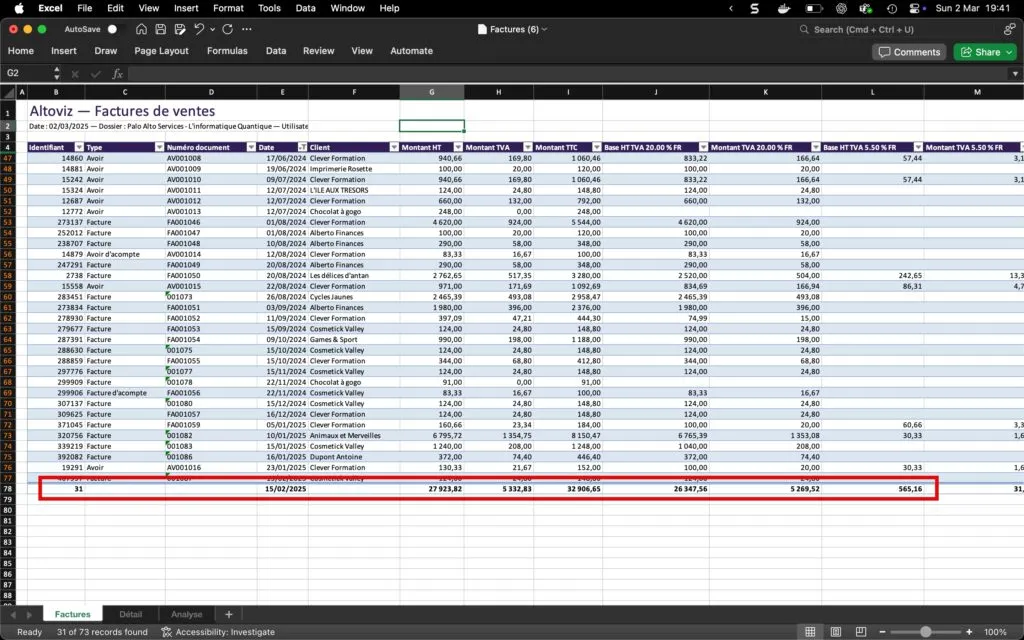Go to the previous sheet tab arrow
Image resolution: width=1024 pixels, height=640 pixels.
coord(13,615)
